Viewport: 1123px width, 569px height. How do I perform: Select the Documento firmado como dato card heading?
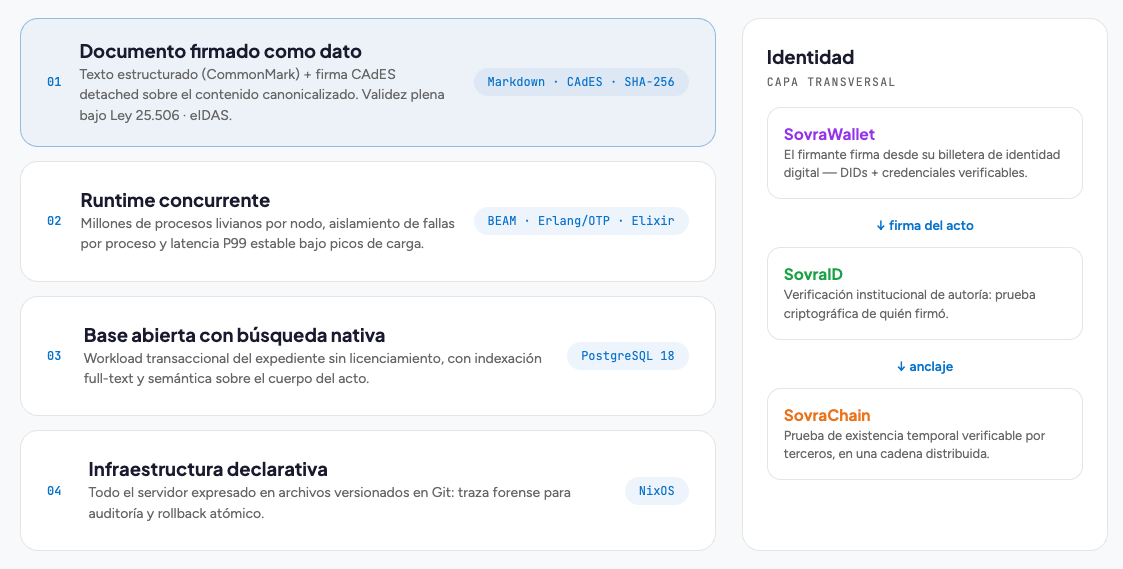[x=221, y=52]
